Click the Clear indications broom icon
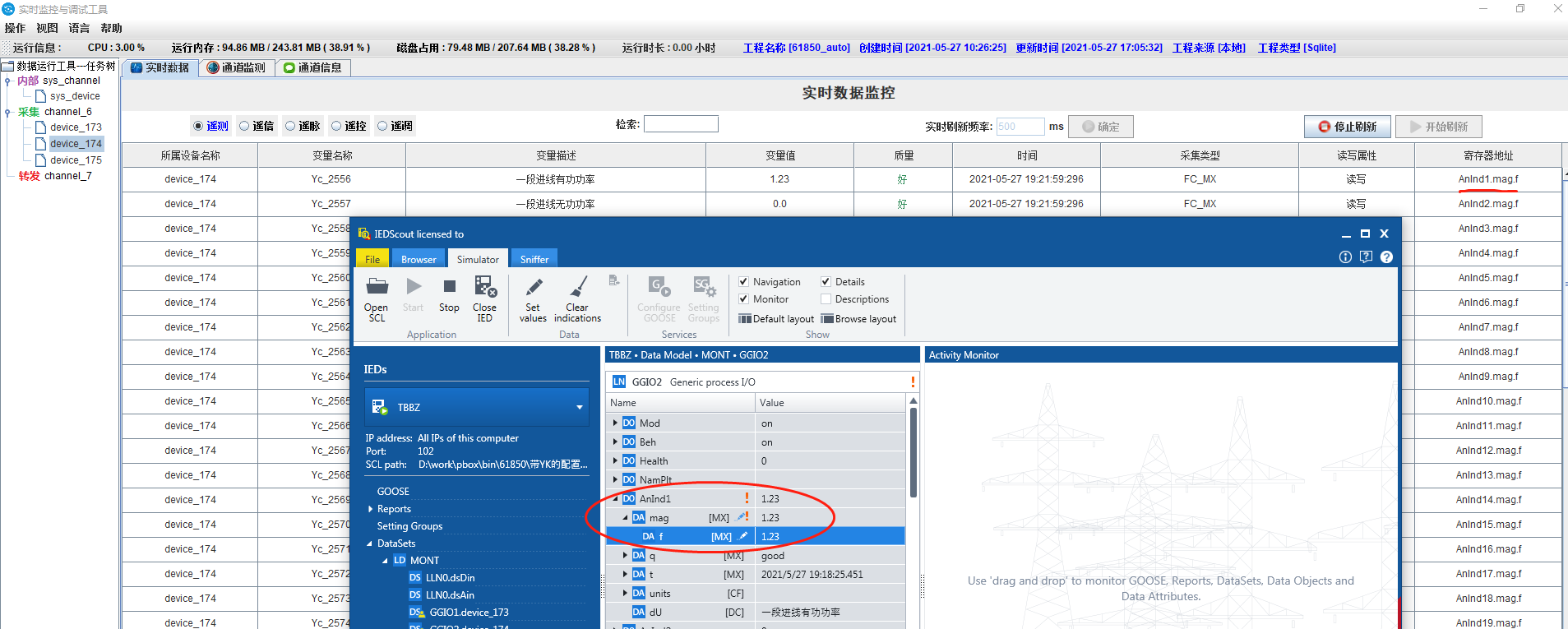1568x629 pixels. pyautogui.click(x=577, y=287)
